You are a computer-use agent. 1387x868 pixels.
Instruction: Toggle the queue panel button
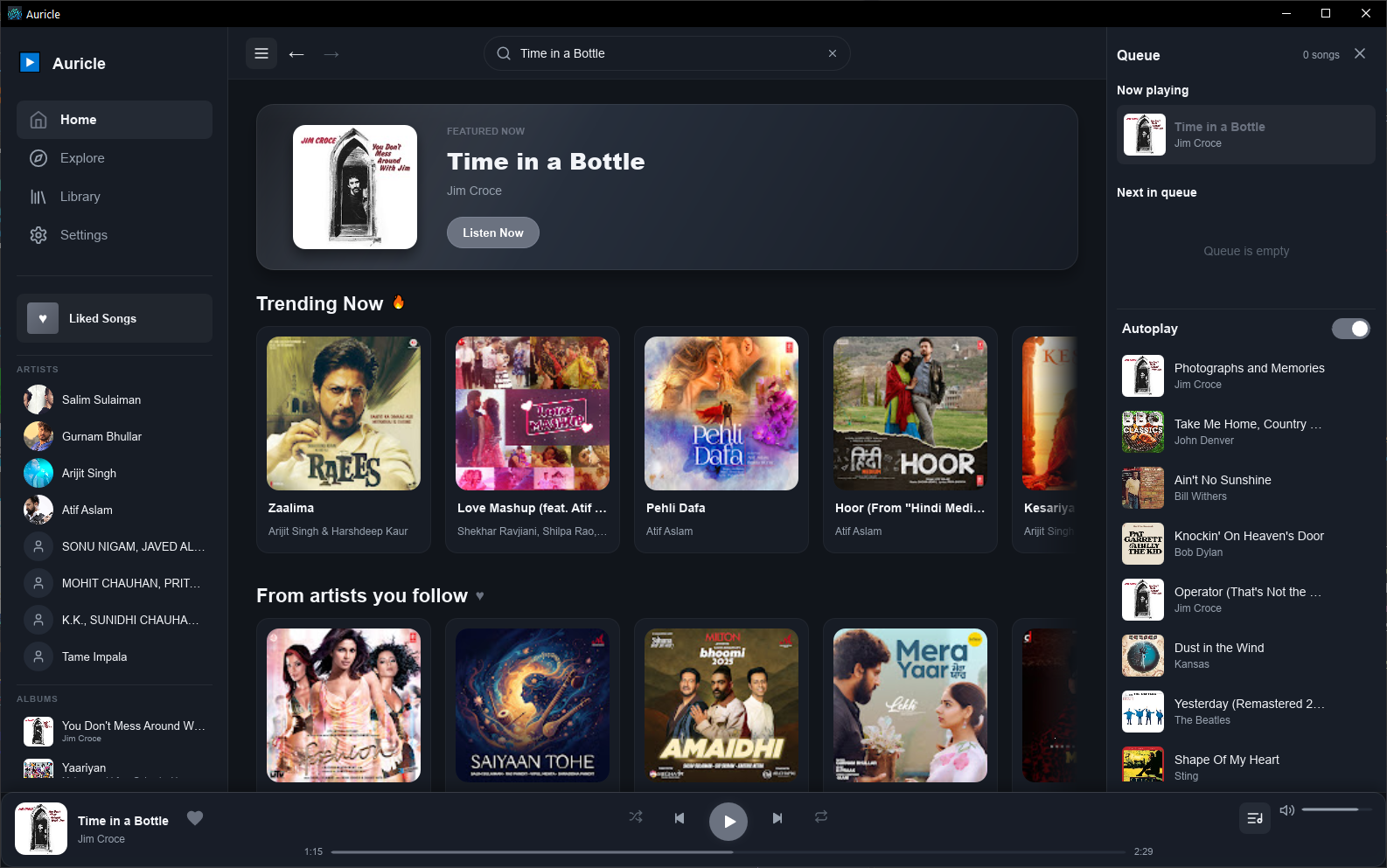1255,818
